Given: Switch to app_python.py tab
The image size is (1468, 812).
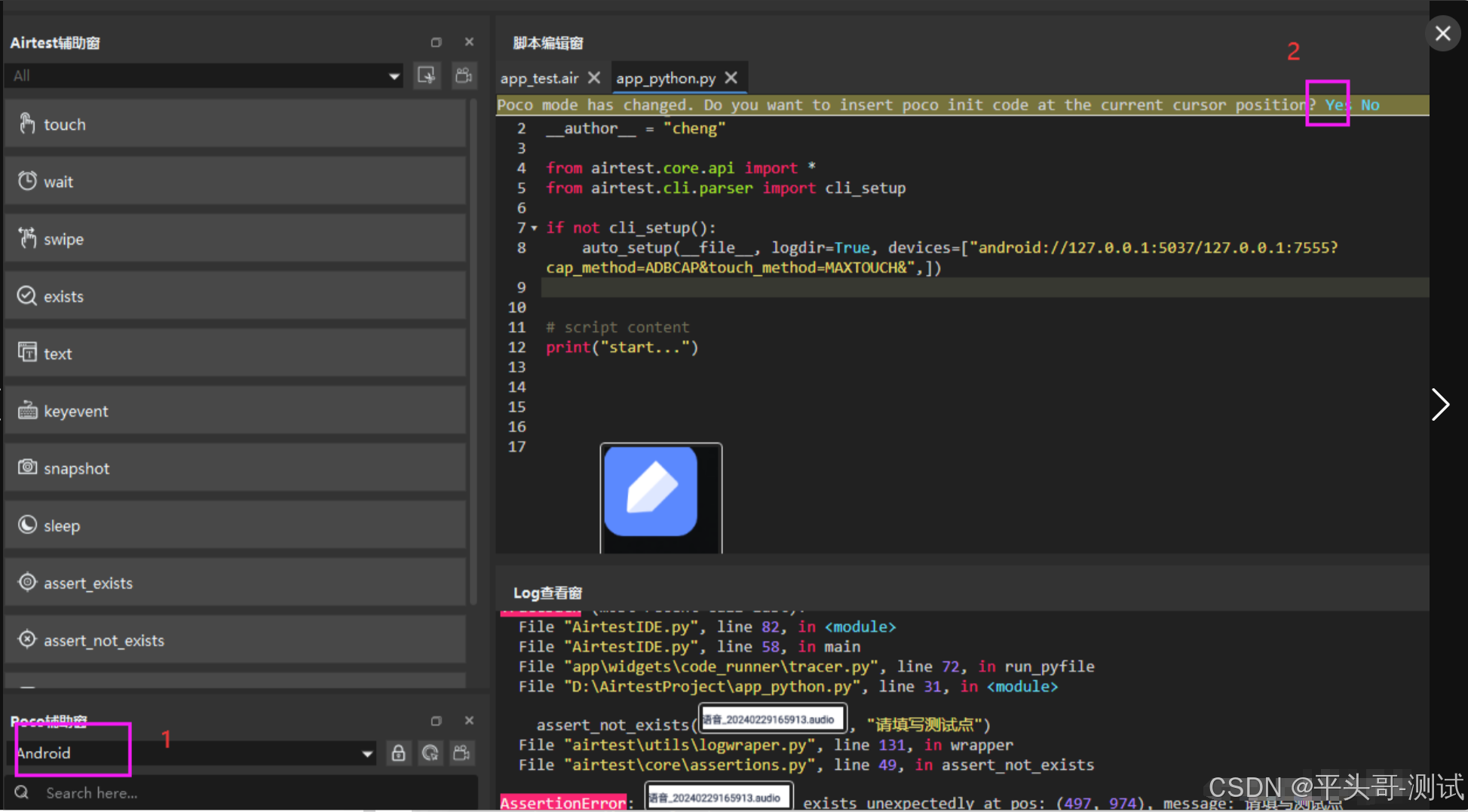Looking at the screenshot, I should click(x=666, y=78).
